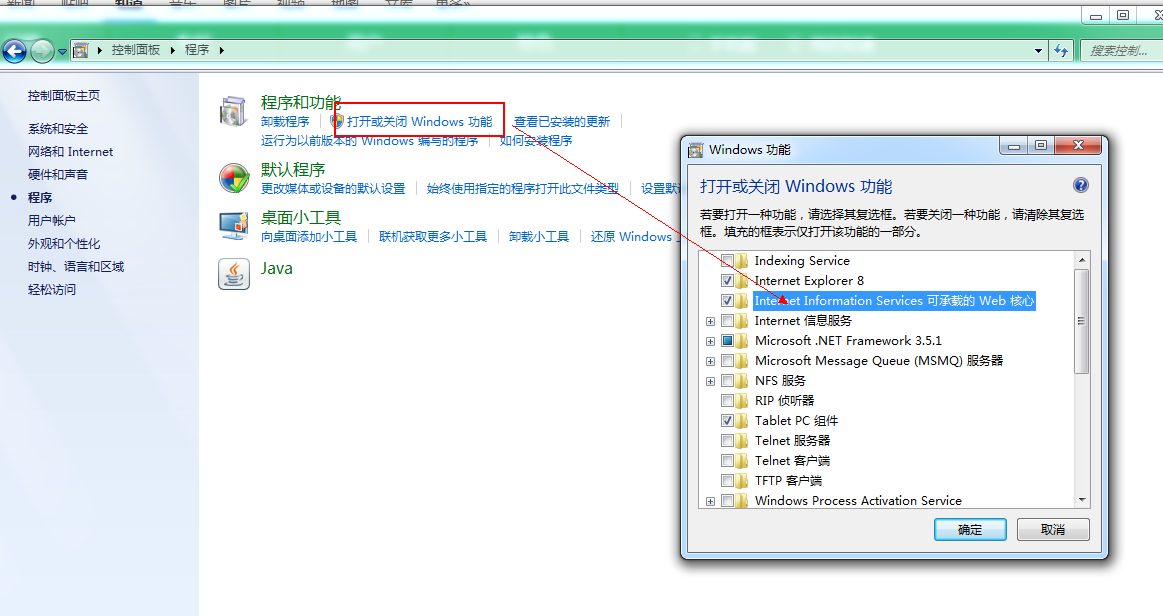Expand the Windows Process Activation Service node
Viewport: 1163px width, 616px height.
coord(711,502)
